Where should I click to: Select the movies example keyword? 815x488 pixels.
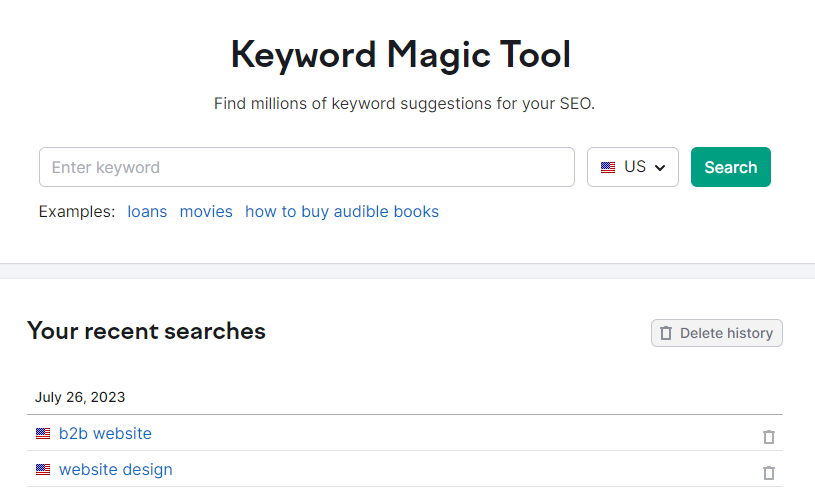(x=206, y=212)
